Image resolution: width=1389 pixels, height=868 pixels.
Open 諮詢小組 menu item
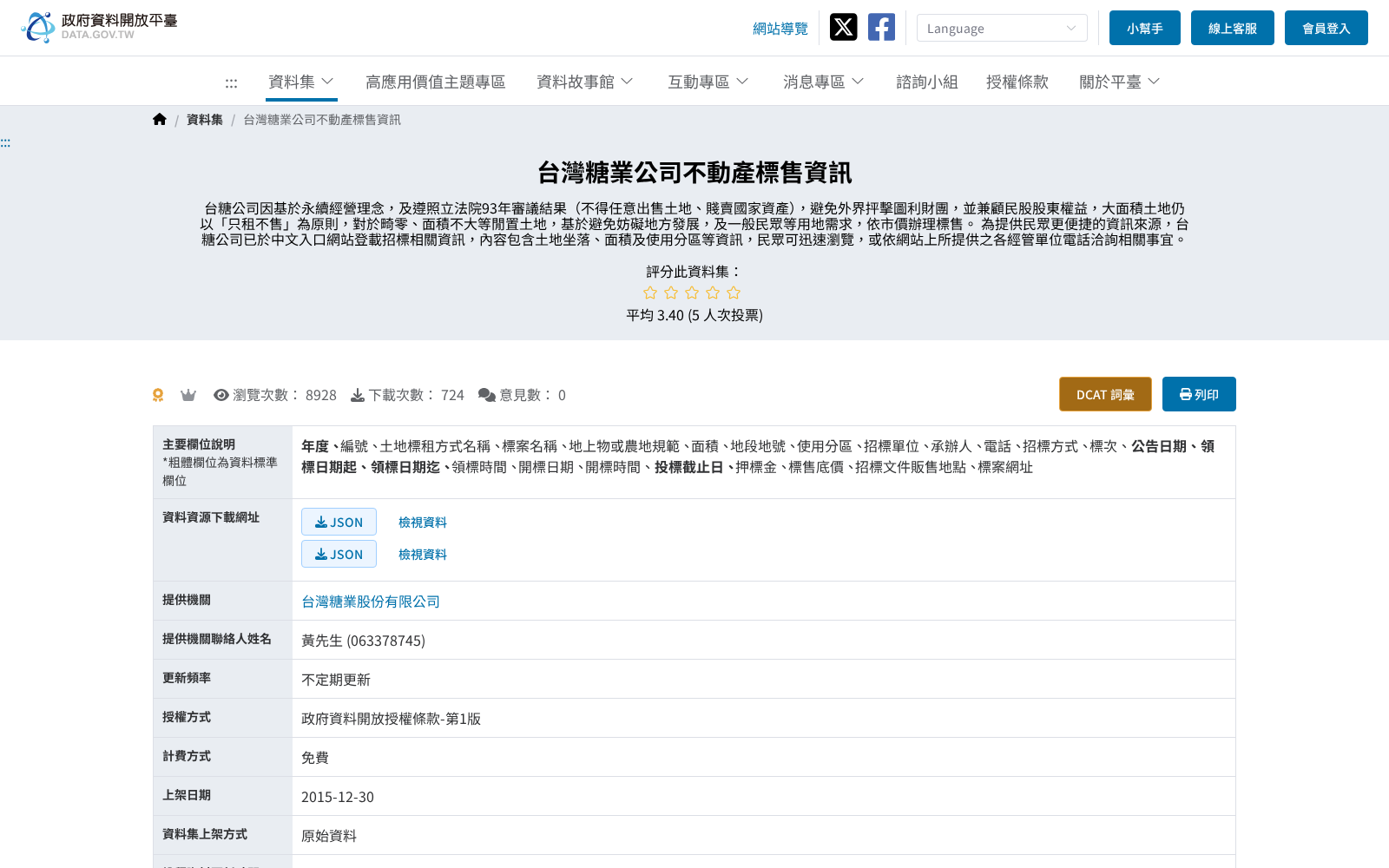coord(927,82)
